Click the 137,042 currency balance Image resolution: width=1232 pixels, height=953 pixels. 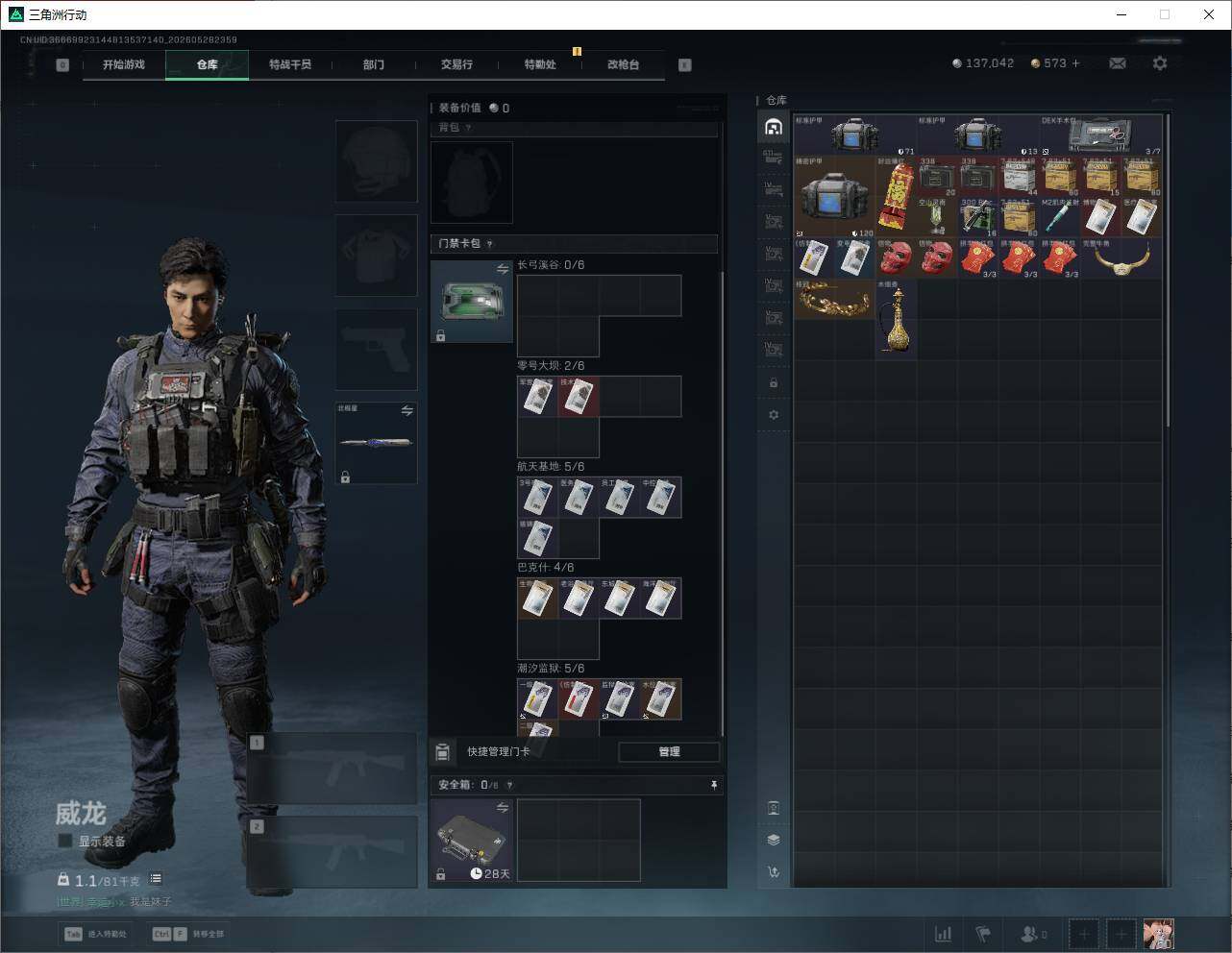[983, 63]
